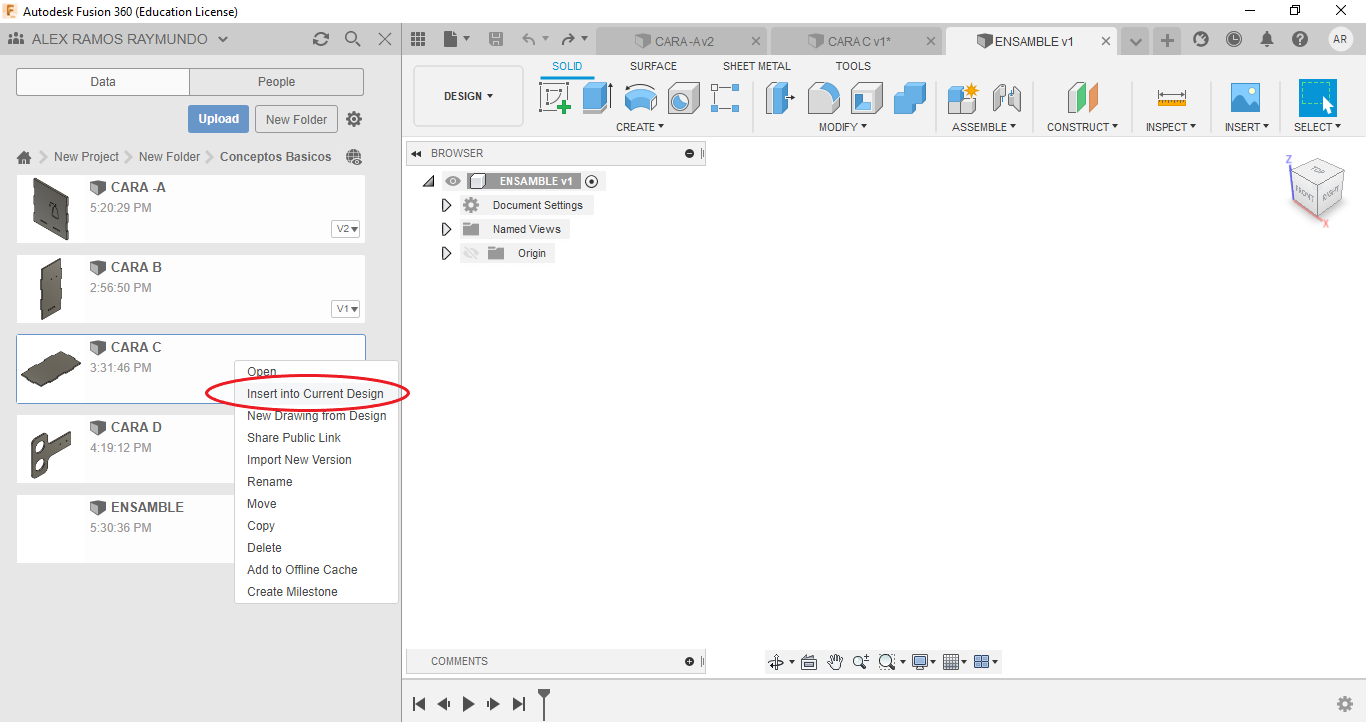Open the INSPECT dropdown menu

coord(1171,127)
